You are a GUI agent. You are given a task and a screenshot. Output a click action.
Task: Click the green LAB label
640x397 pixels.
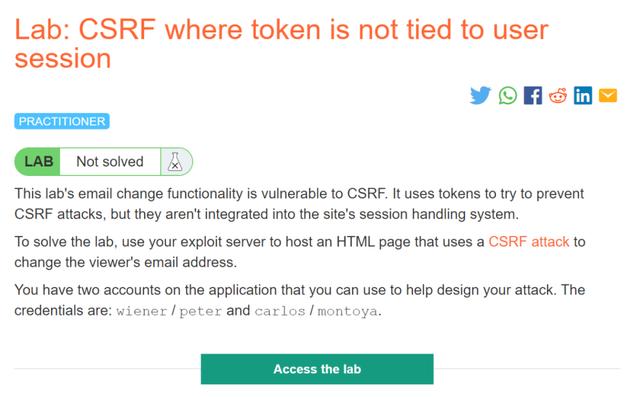tap(38, 162)
